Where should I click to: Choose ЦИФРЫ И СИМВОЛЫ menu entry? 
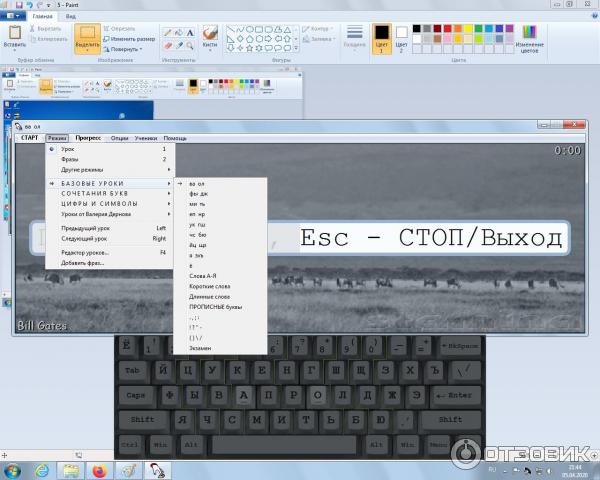click(x=110, y=204)
